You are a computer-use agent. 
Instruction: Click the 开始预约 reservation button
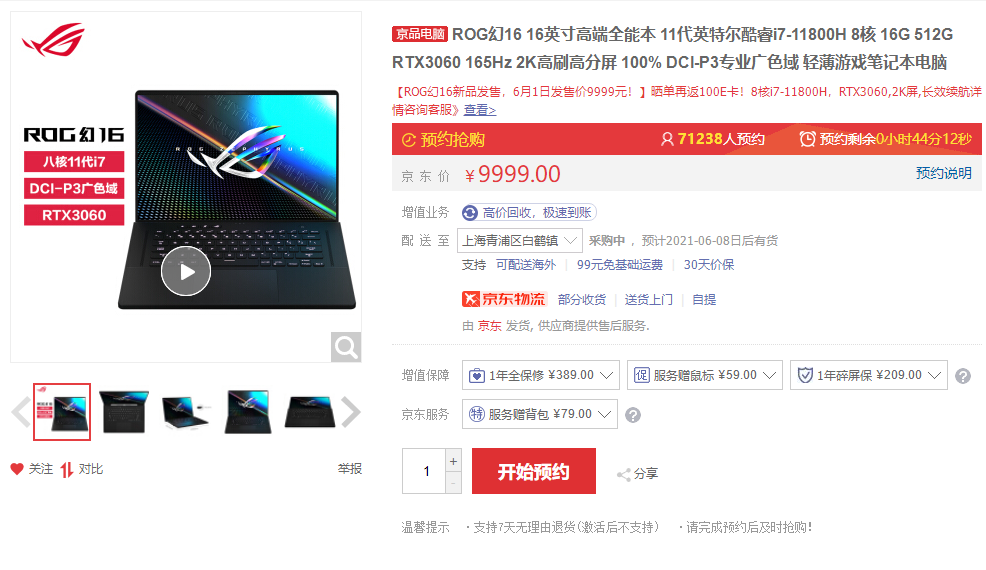tap(534, 471)
